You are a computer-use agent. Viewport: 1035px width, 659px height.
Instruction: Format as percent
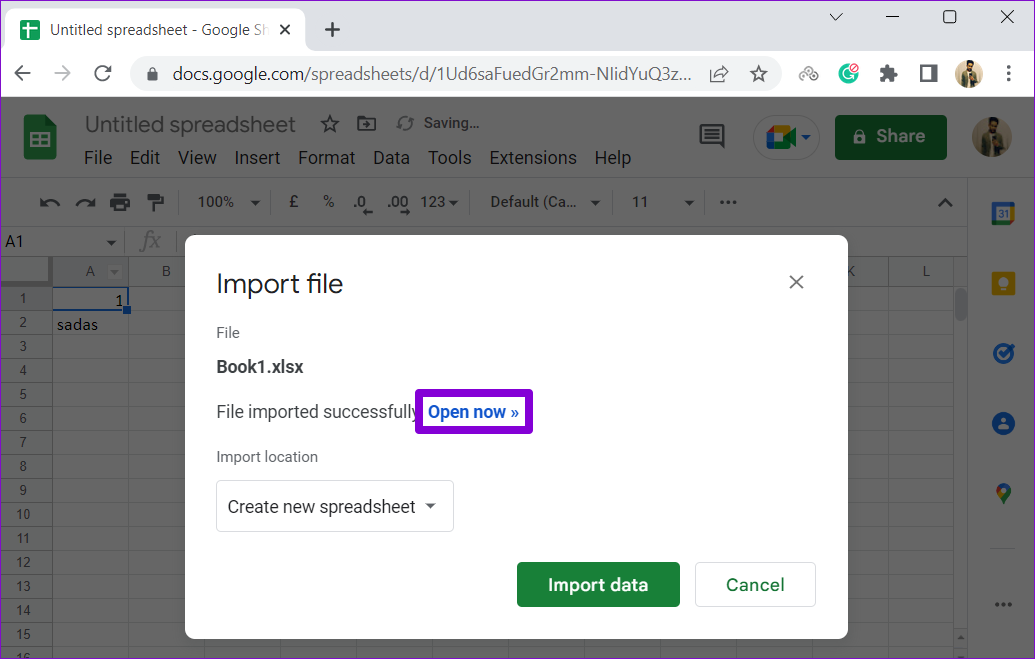pos(329,201)
